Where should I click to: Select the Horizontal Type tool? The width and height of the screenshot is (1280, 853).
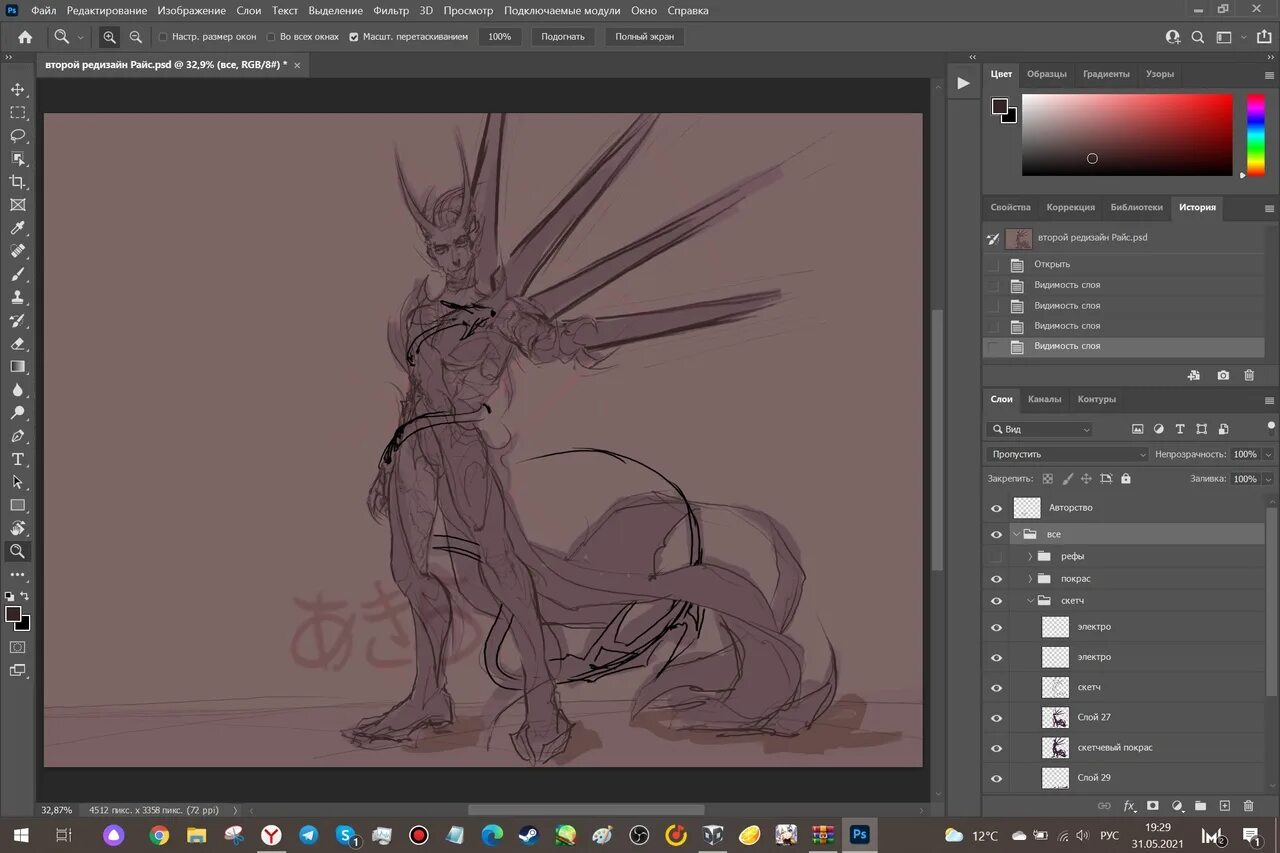(x=18, y=459)
